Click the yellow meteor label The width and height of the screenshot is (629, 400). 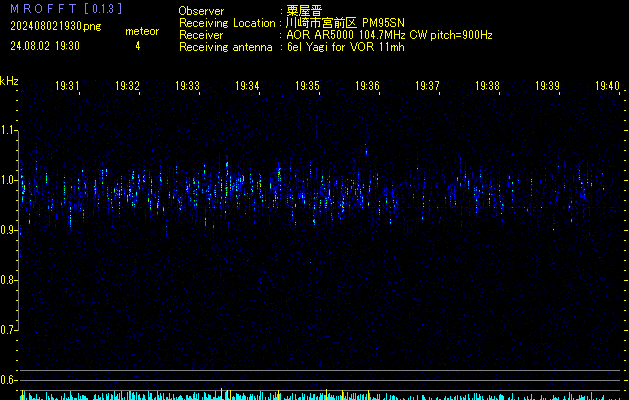[x=141, y=31]
